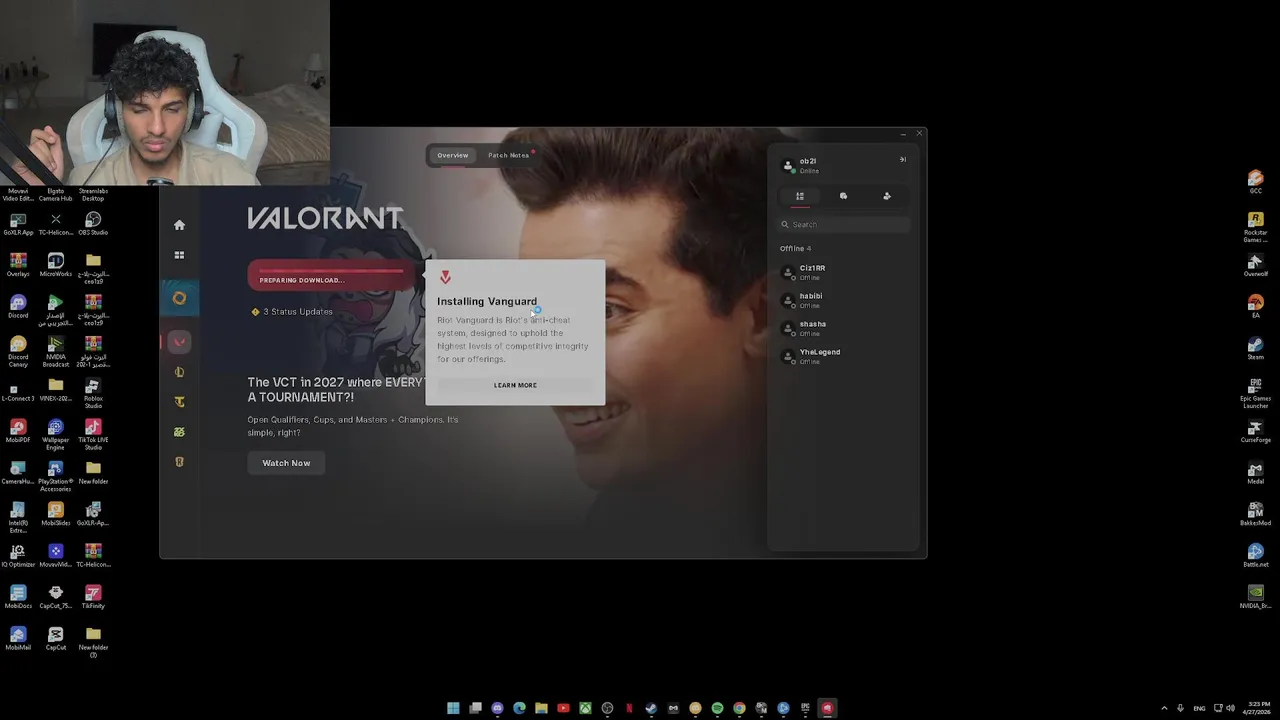
Task: Open Overwolf desktop icon
Action: tap(1256, 265)
